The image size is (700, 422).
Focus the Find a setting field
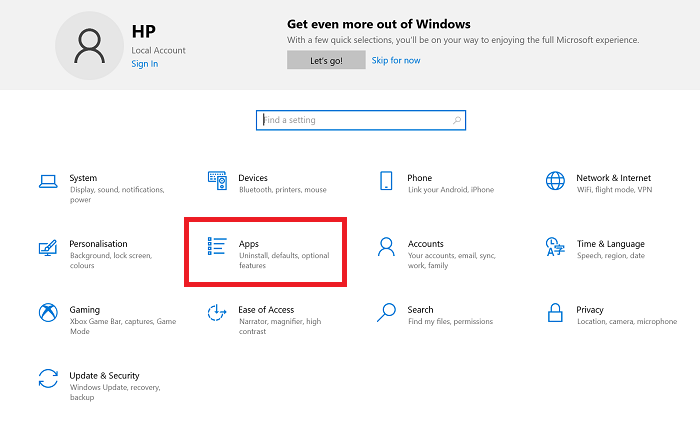coord(361,120)
